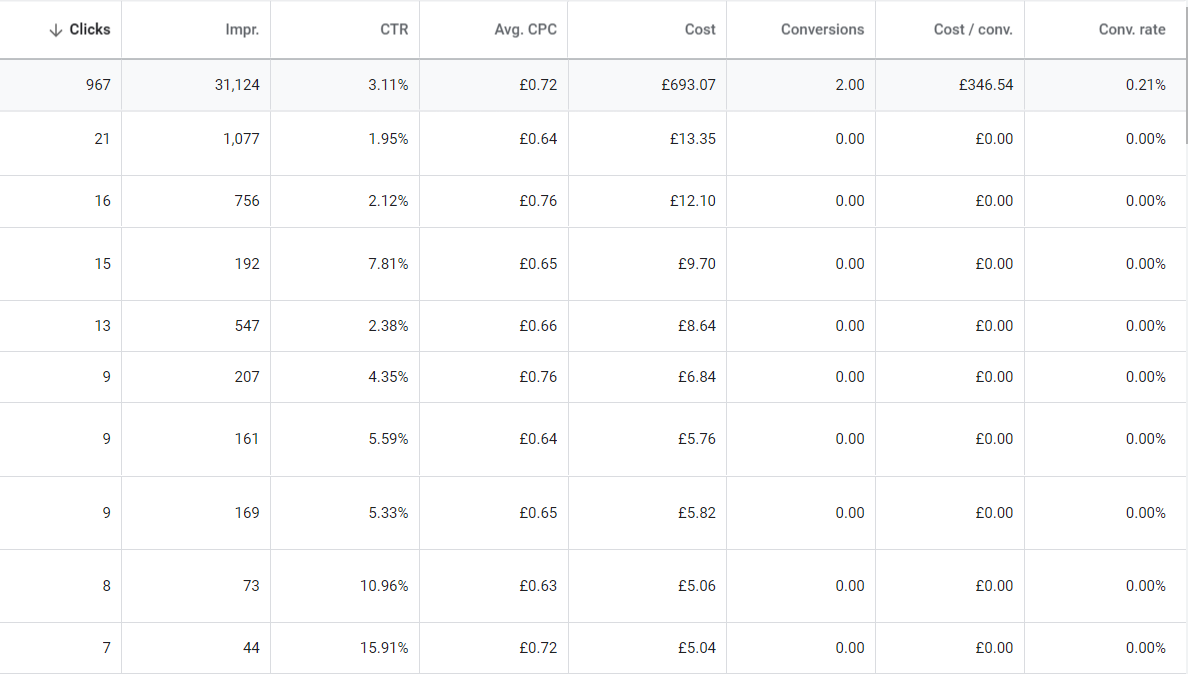Image resolution: width=1188 pixels, height=674 pixels.
Task: Click the 1,077 impressions cell
Action: pyautogui.click(x=241, y=139)
